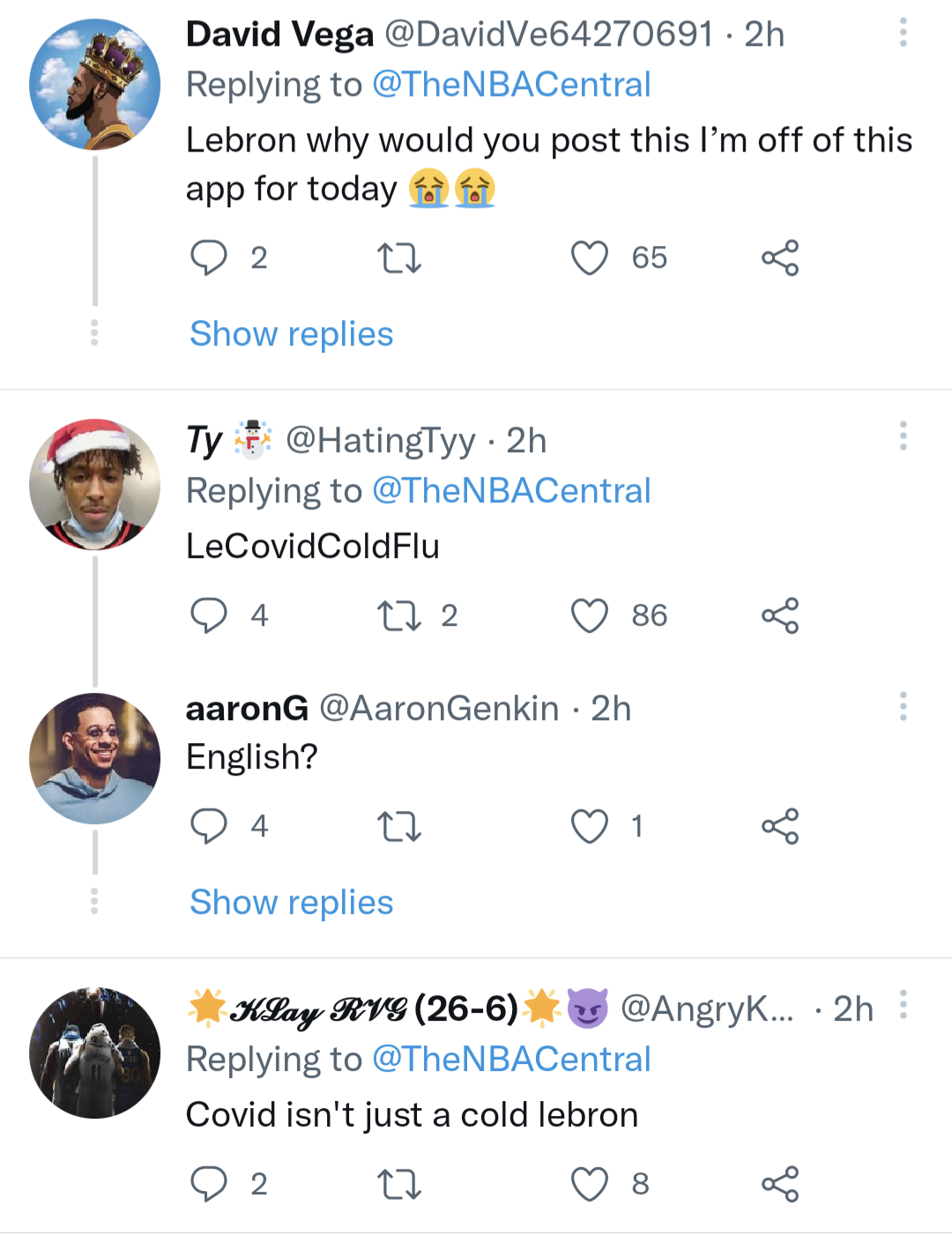Reply to David Vega's tweet
The width and height of the screenshot is (952, 1235).
pos(209,258)
